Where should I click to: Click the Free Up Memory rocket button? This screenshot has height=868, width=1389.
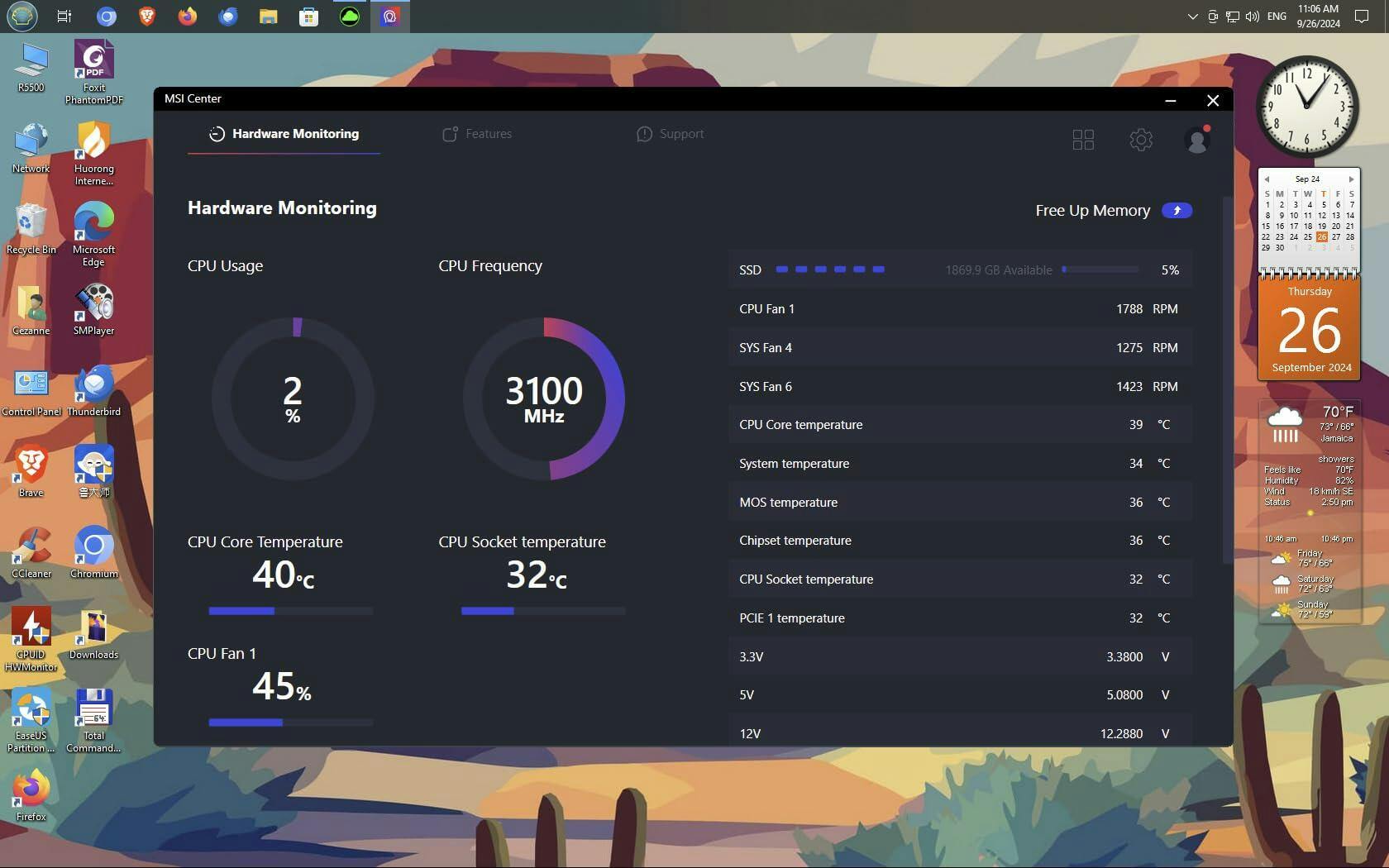[x=1177, y=211]
